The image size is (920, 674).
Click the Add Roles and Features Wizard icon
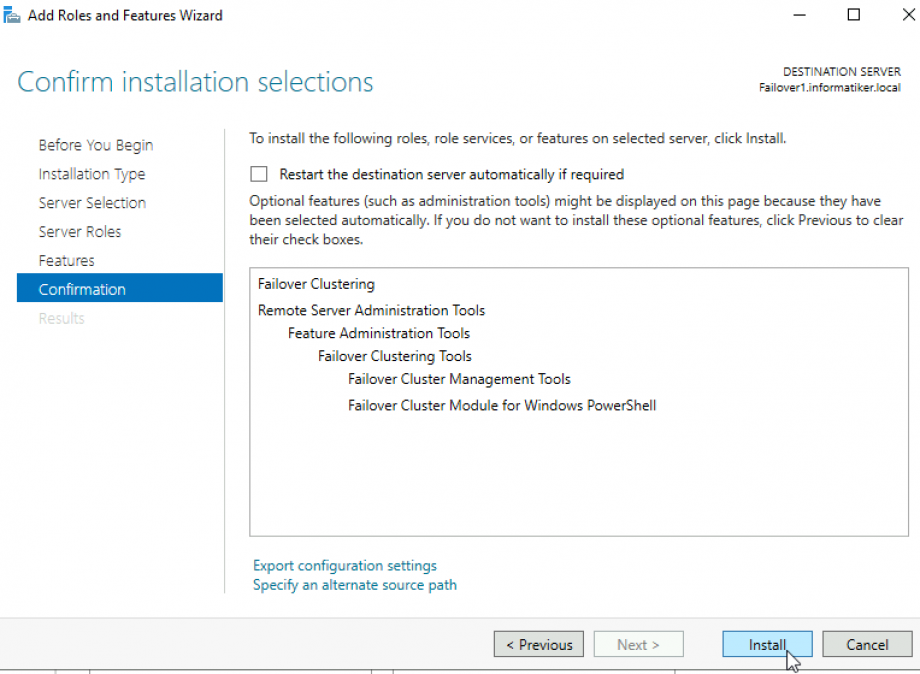(11, 14)
